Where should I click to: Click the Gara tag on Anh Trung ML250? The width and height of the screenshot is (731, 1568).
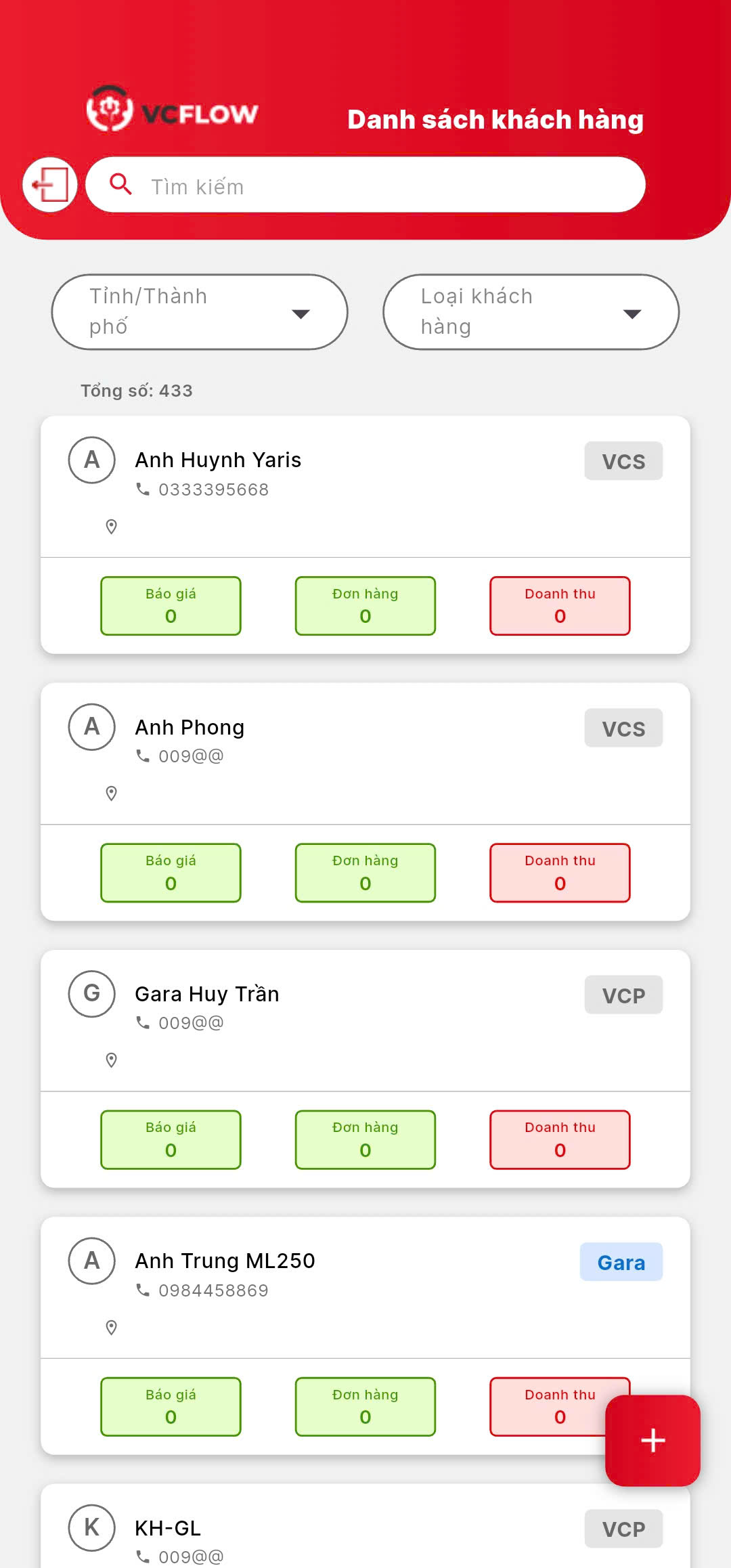pyautogui.click(x=621, y=1263)
